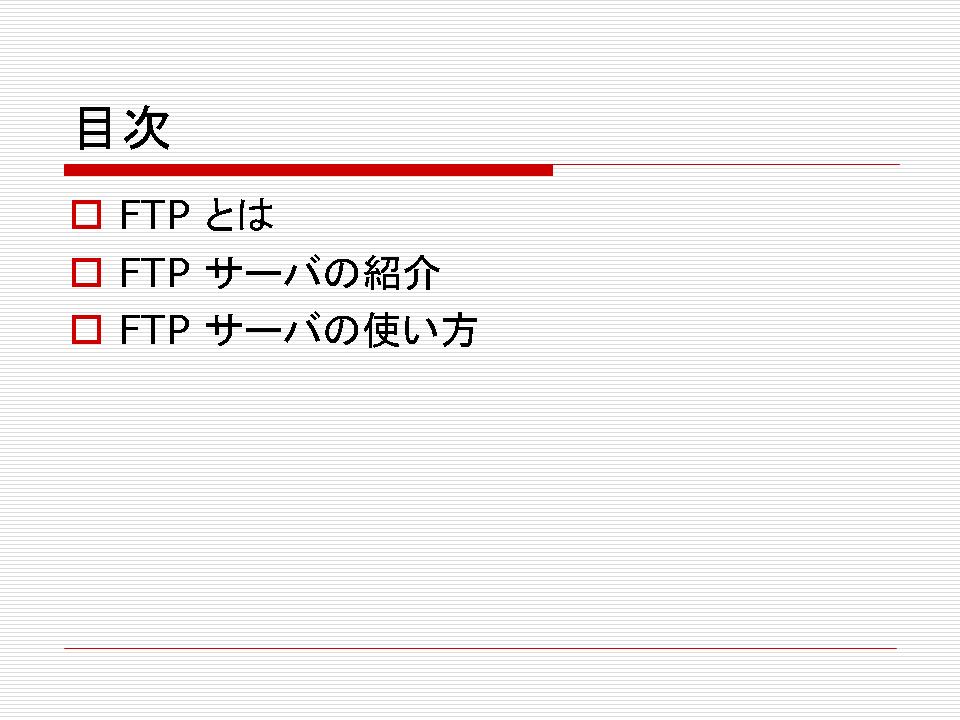Select the thick red bar under the title
The height and width of the screenshot is (720, 960).
(x=309, y=170)
